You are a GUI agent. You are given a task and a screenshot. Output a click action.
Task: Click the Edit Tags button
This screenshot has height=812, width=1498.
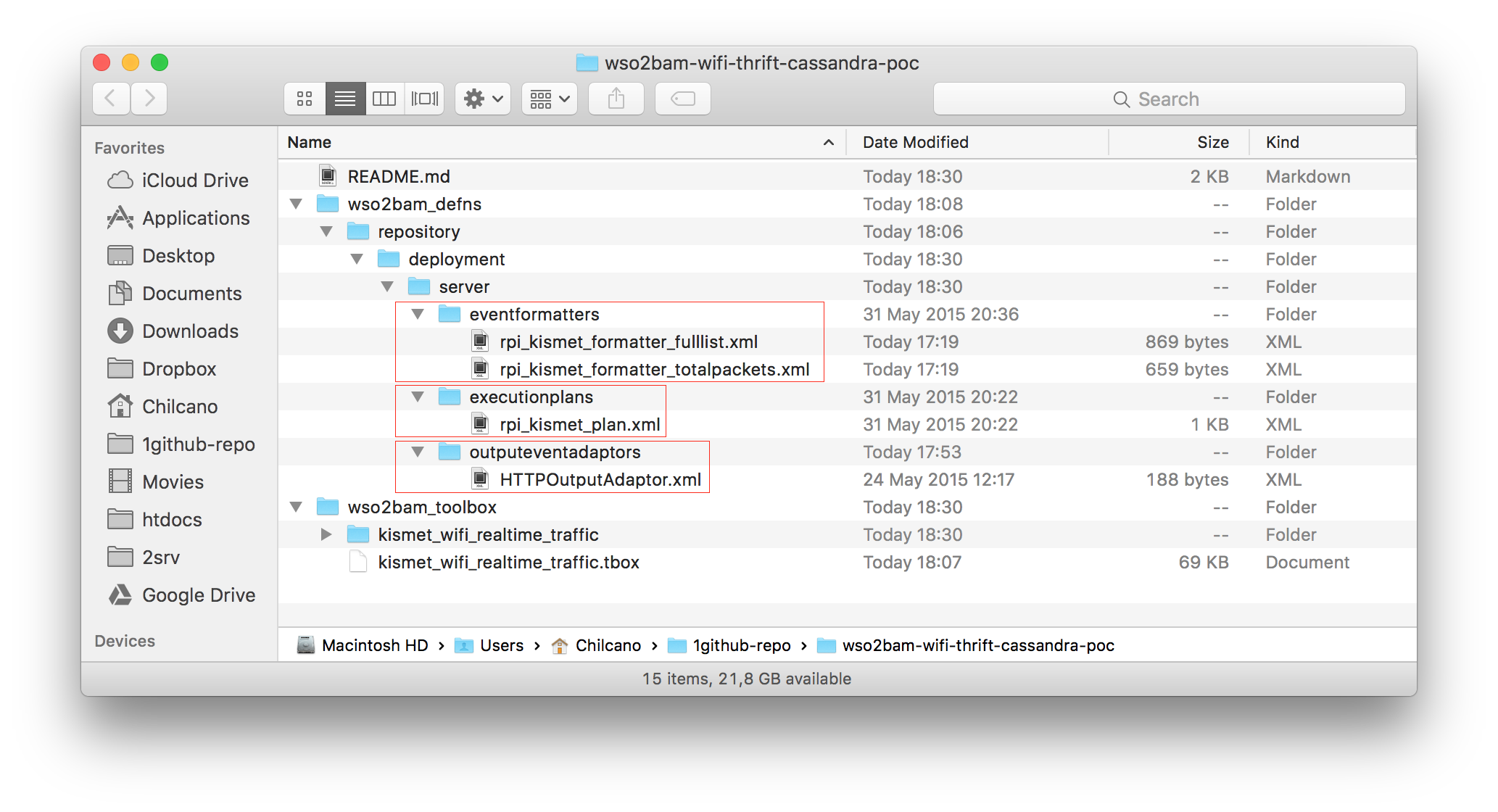(x=682, y=99)
